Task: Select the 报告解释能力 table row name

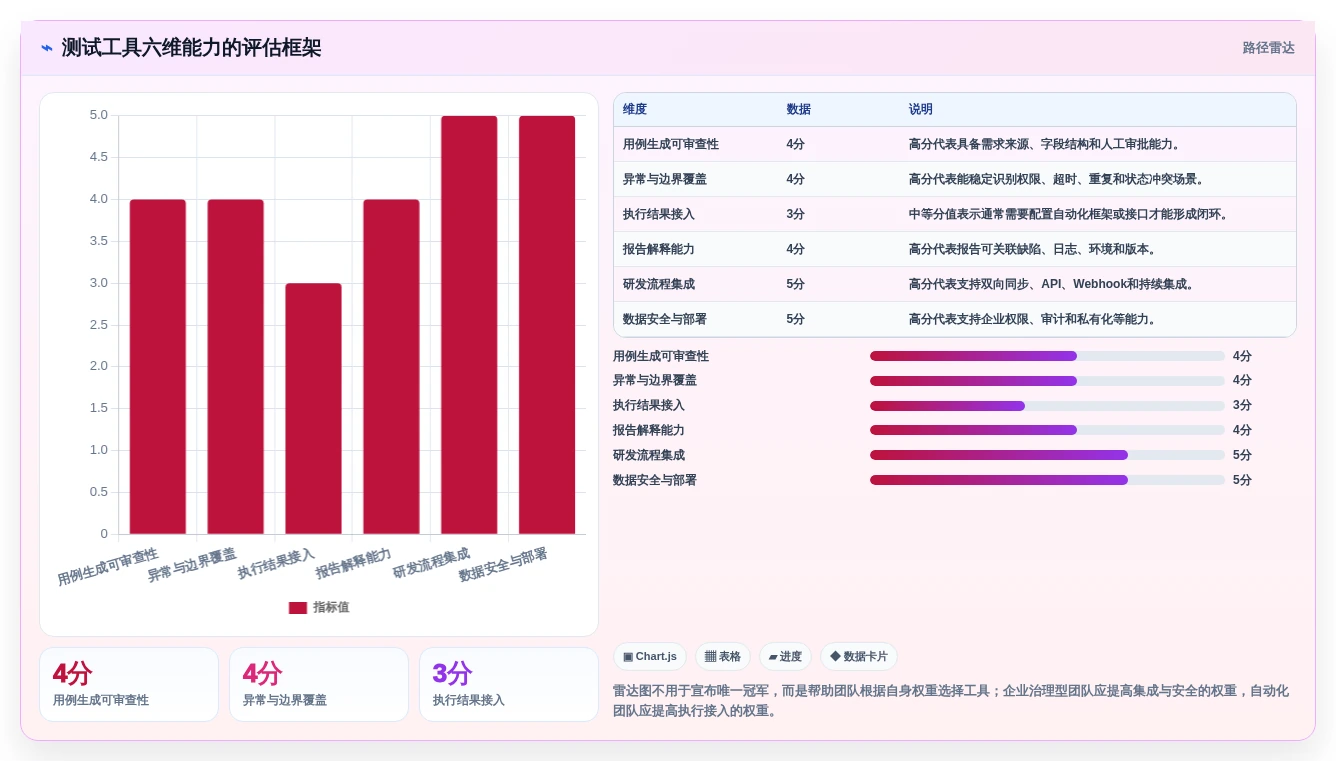Action: click(x=659, y=249)
